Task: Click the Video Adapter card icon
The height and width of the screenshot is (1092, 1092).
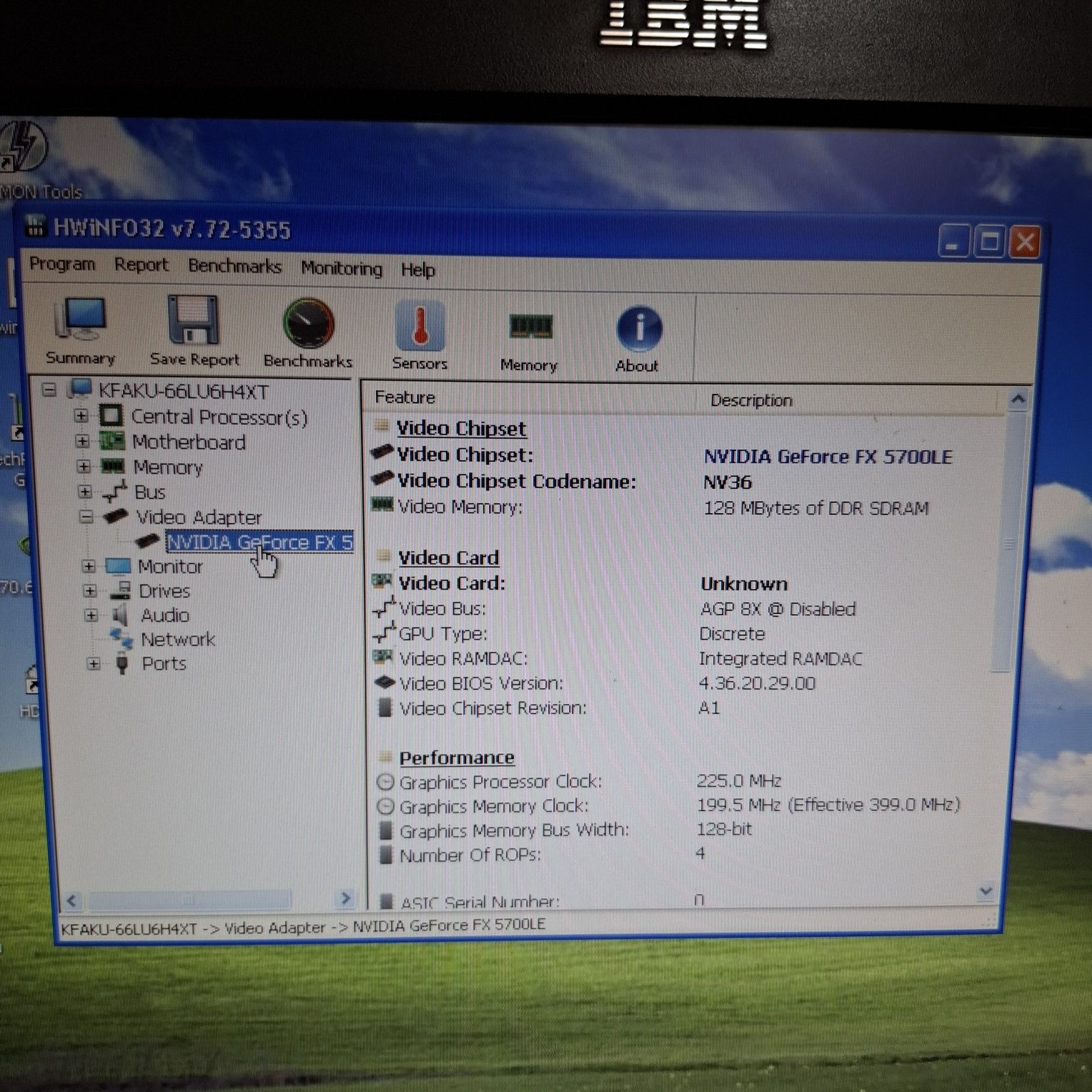Action: (x=116, y=515)
